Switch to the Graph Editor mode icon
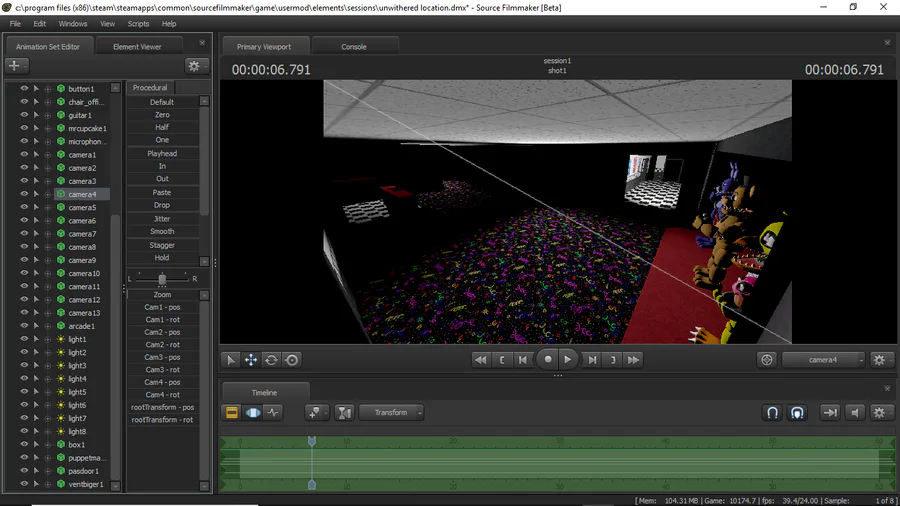This screenshot has height=506, width=900. [273, 412]
